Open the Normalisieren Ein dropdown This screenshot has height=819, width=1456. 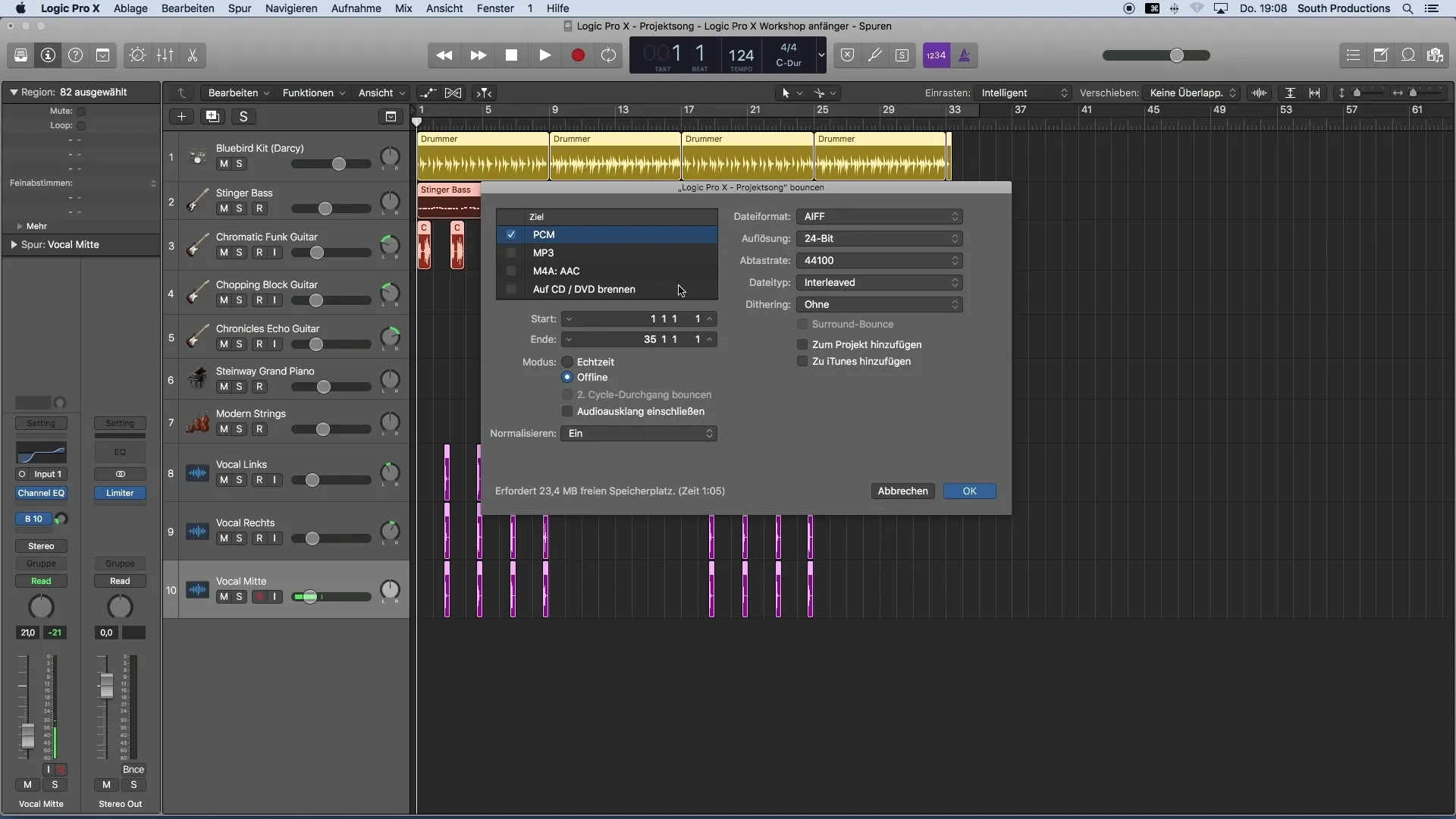click(x=639, y=433)
